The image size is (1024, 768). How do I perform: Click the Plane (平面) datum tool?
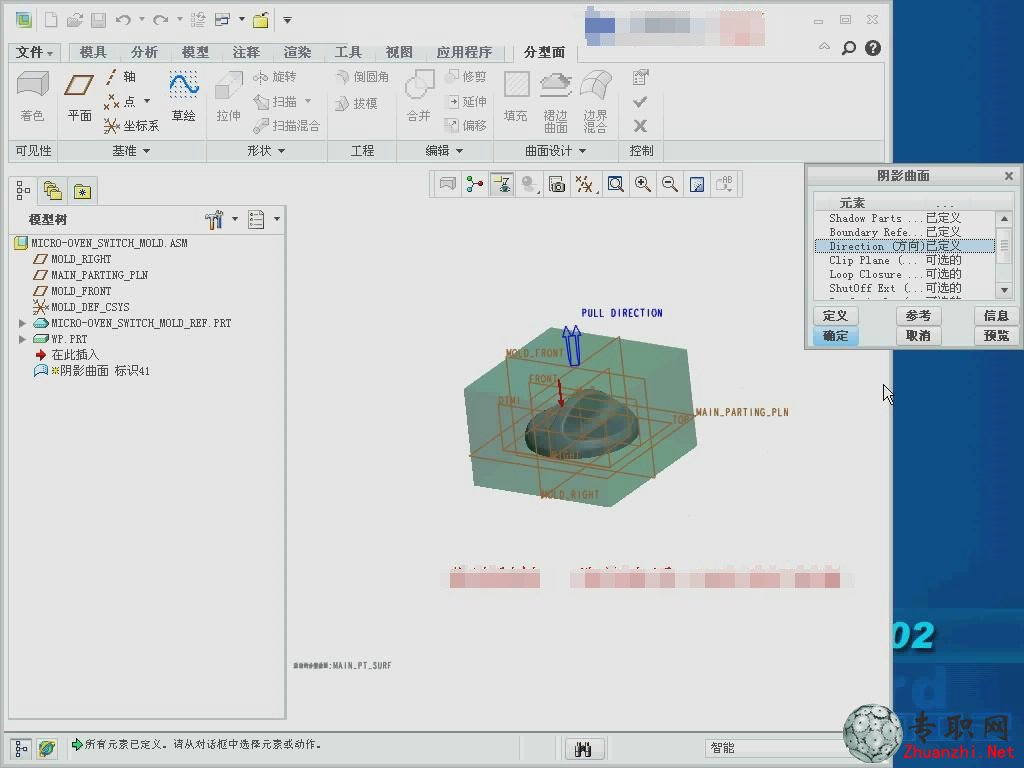point(80,97)
